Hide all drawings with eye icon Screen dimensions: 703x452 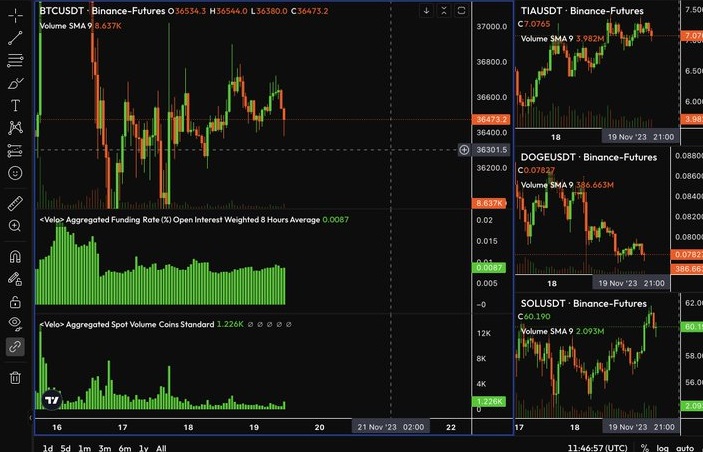[15, 323]
